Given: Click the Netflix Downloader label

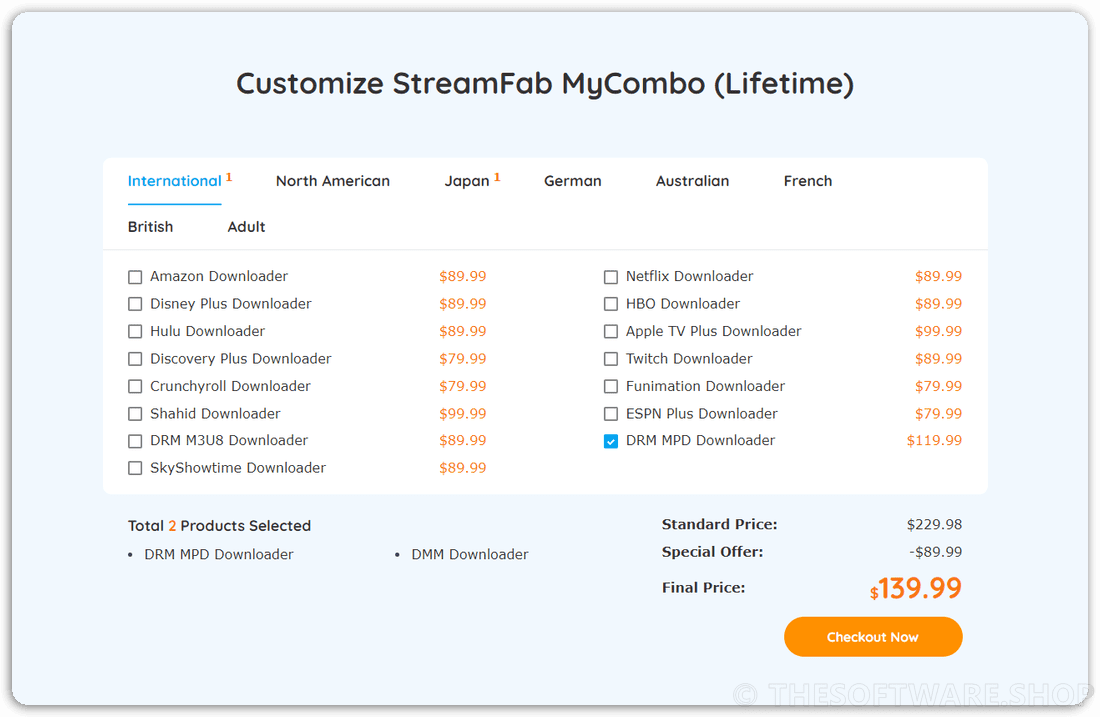Looking at the screenshot, I should [689, 276].
